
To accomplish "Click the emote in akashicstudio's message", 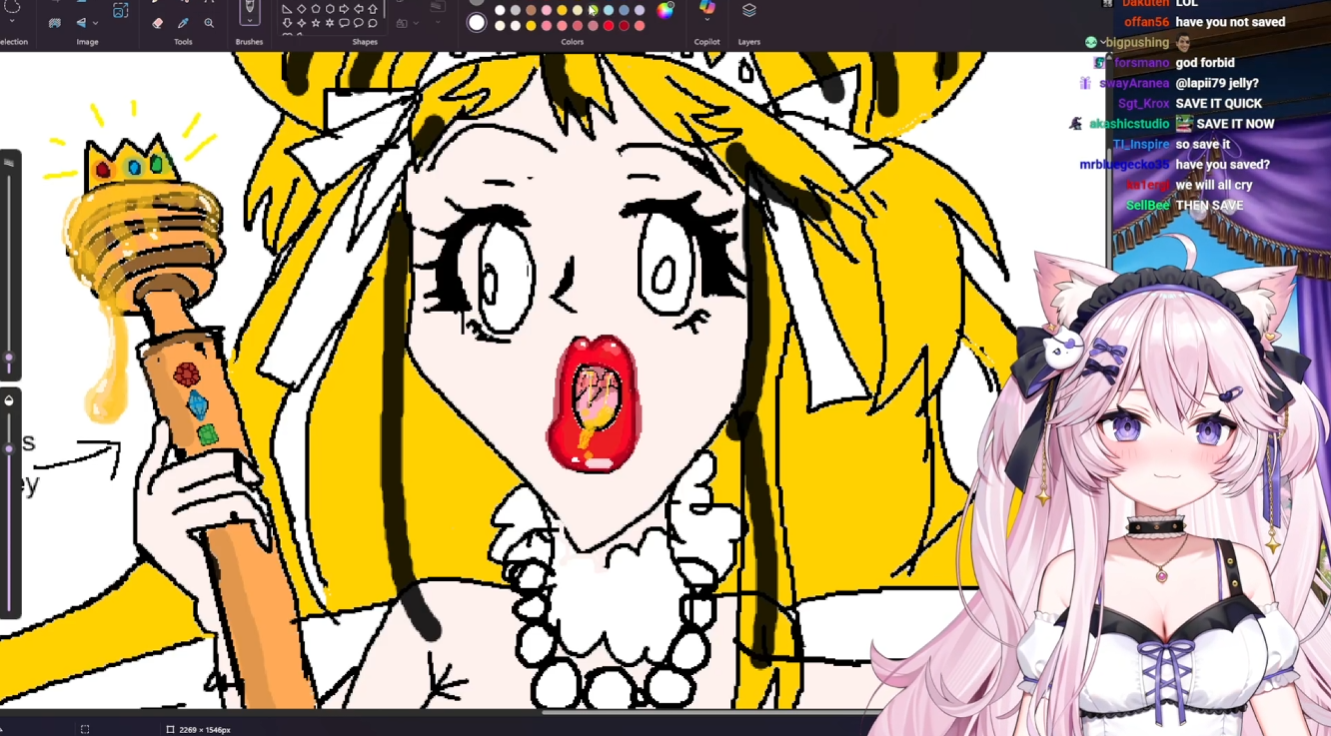I will pos(1184,123).
